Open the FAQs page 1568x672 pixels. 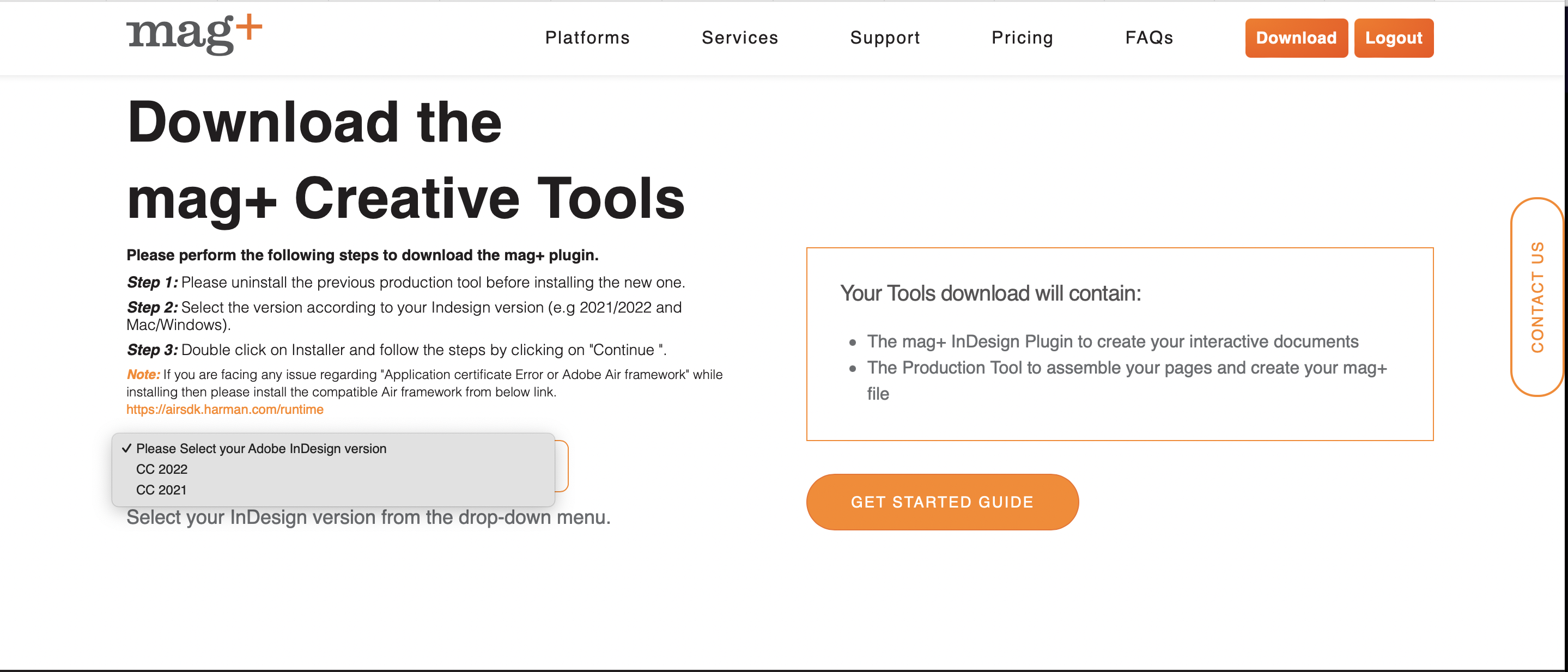click(x=1148, y=38)
